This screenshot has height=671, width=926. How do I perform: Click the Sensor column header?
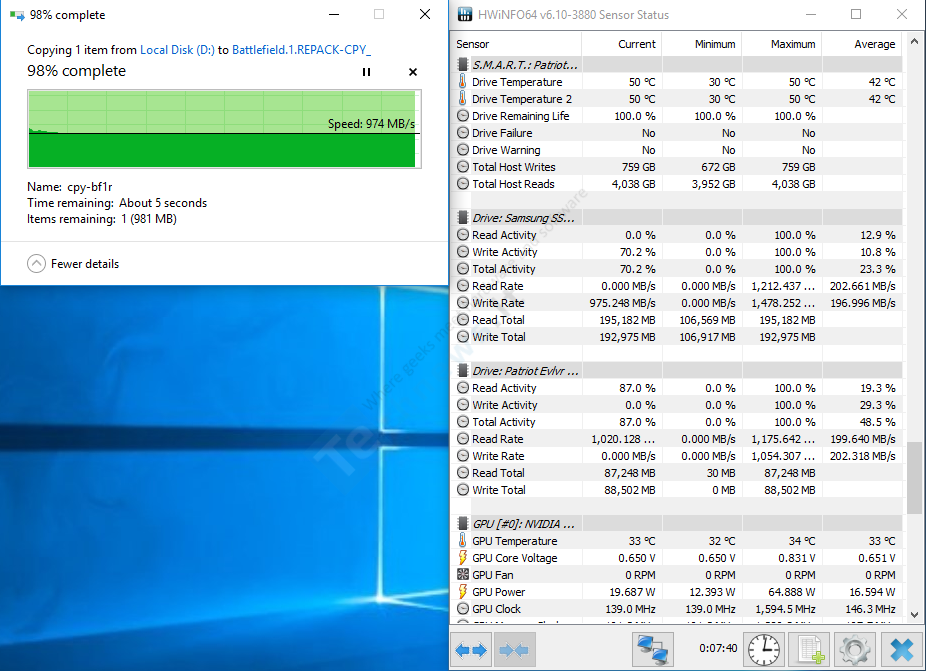517,44
